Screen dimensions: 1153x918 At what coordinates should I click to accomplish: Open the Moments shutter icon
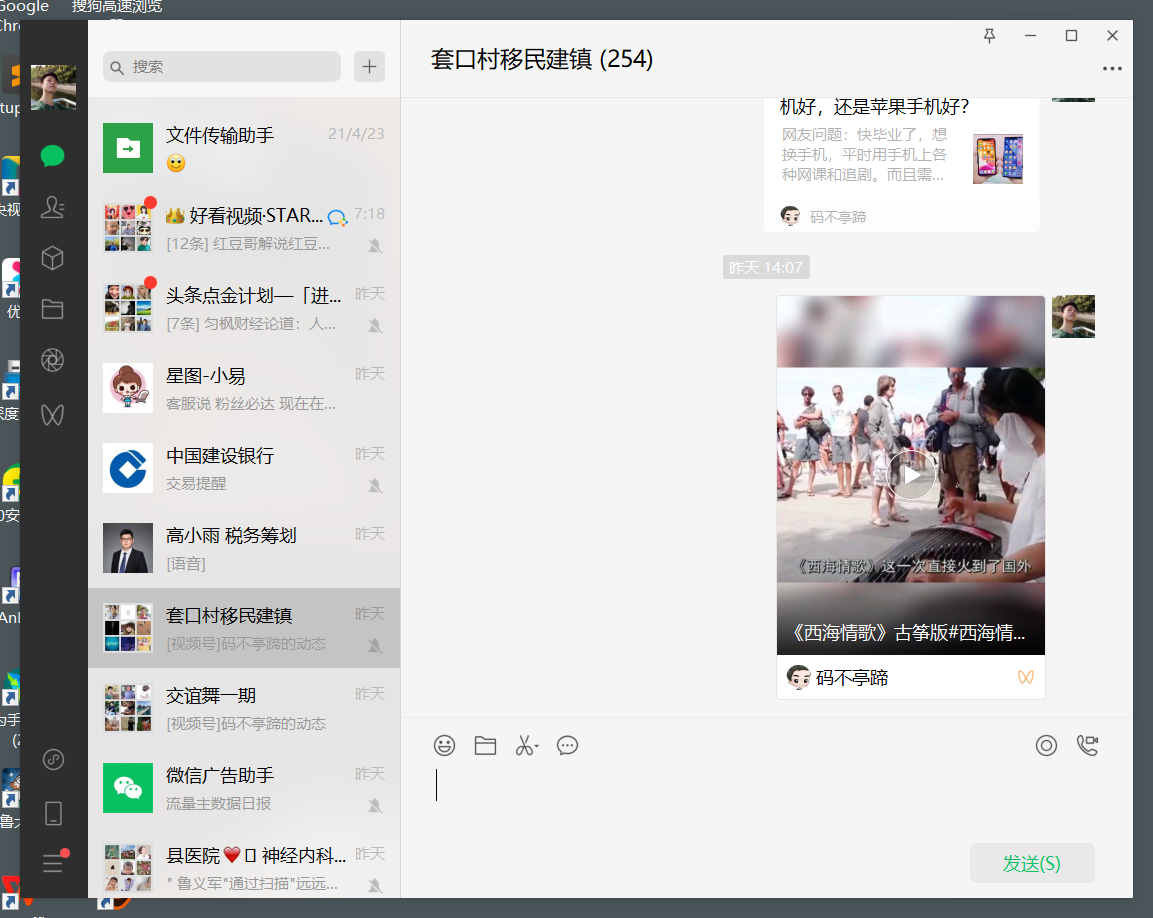(x=53, y=361)
